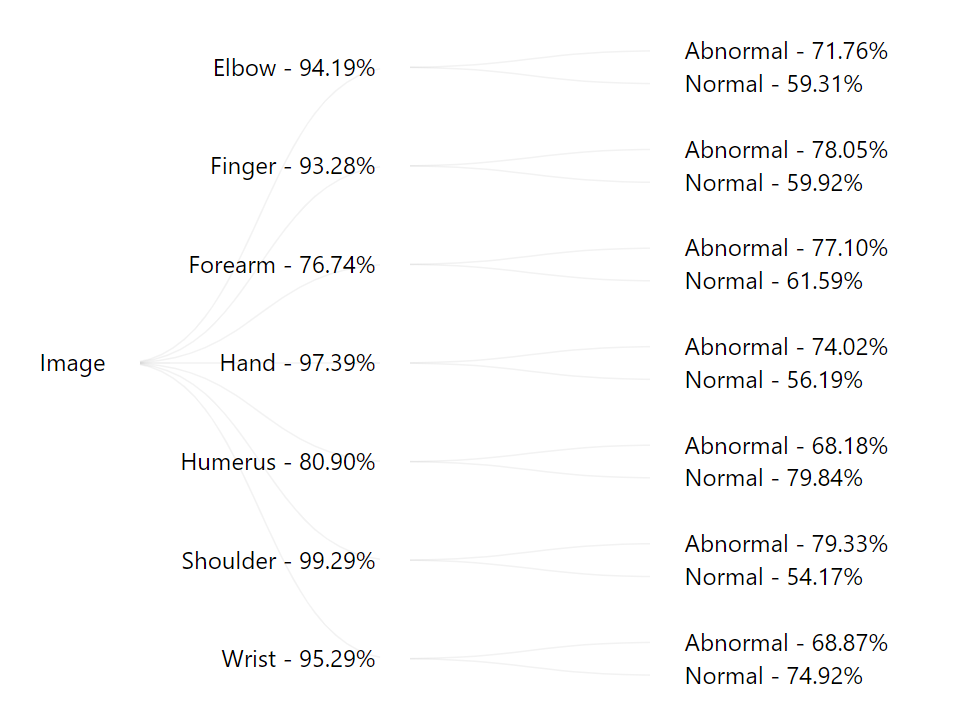This screenshot has height=710, width=957.
Task: Select Finger's Abnormal - 78.05% leaf
Action: pyautogui.click(x=786, y=150)
